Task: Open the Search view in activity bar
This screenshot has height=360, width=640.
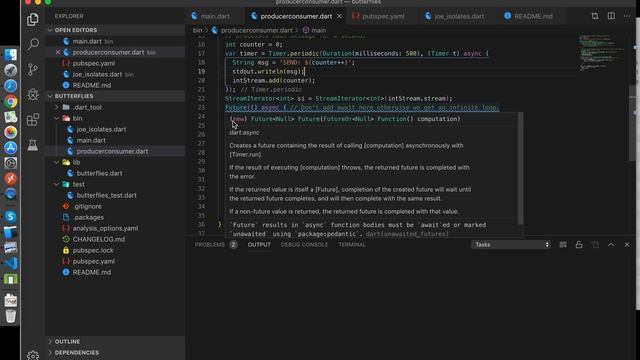Action: point(33,44)
